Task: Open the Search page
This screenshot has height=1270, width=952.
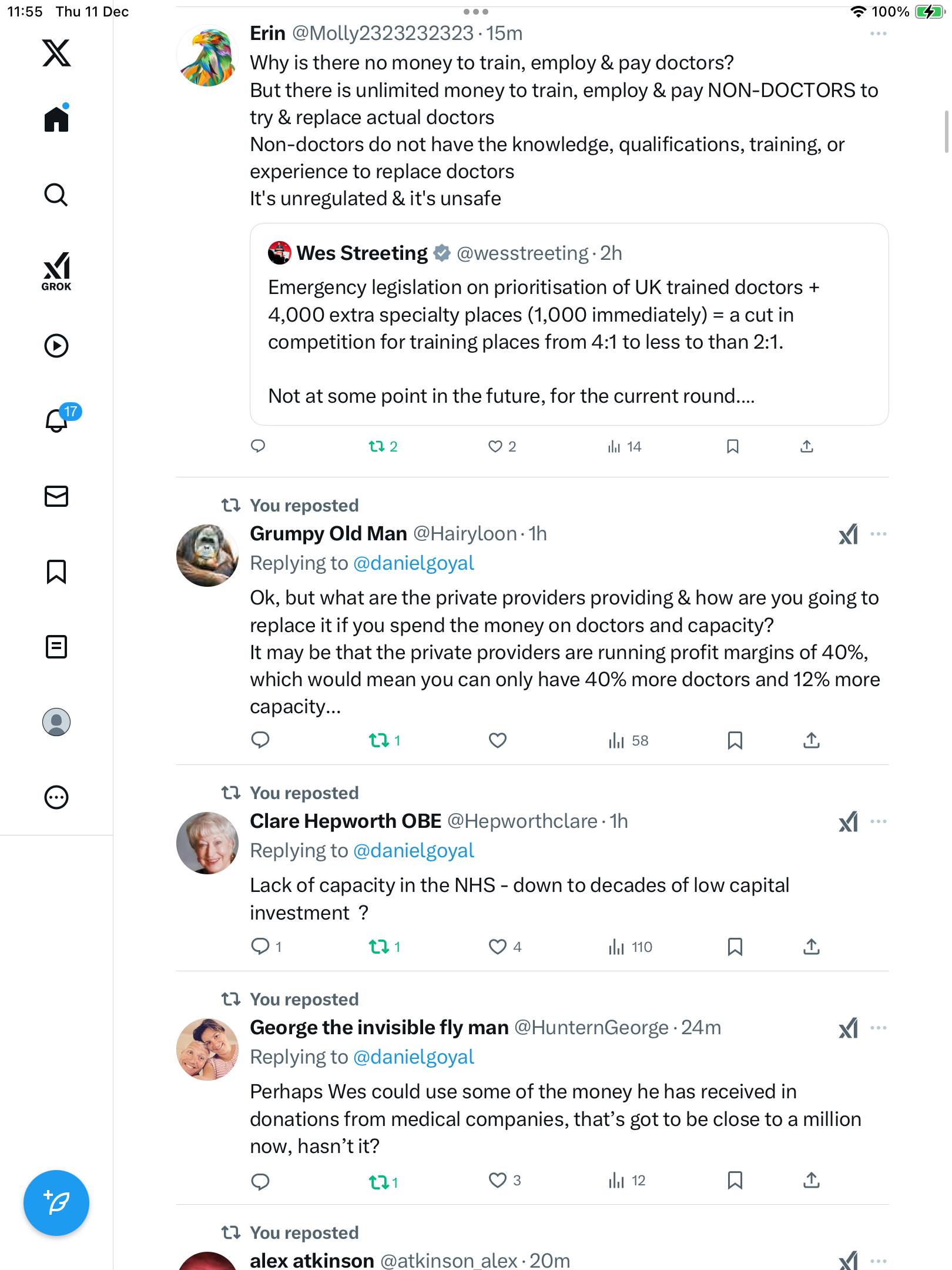Action: (56, 195)
